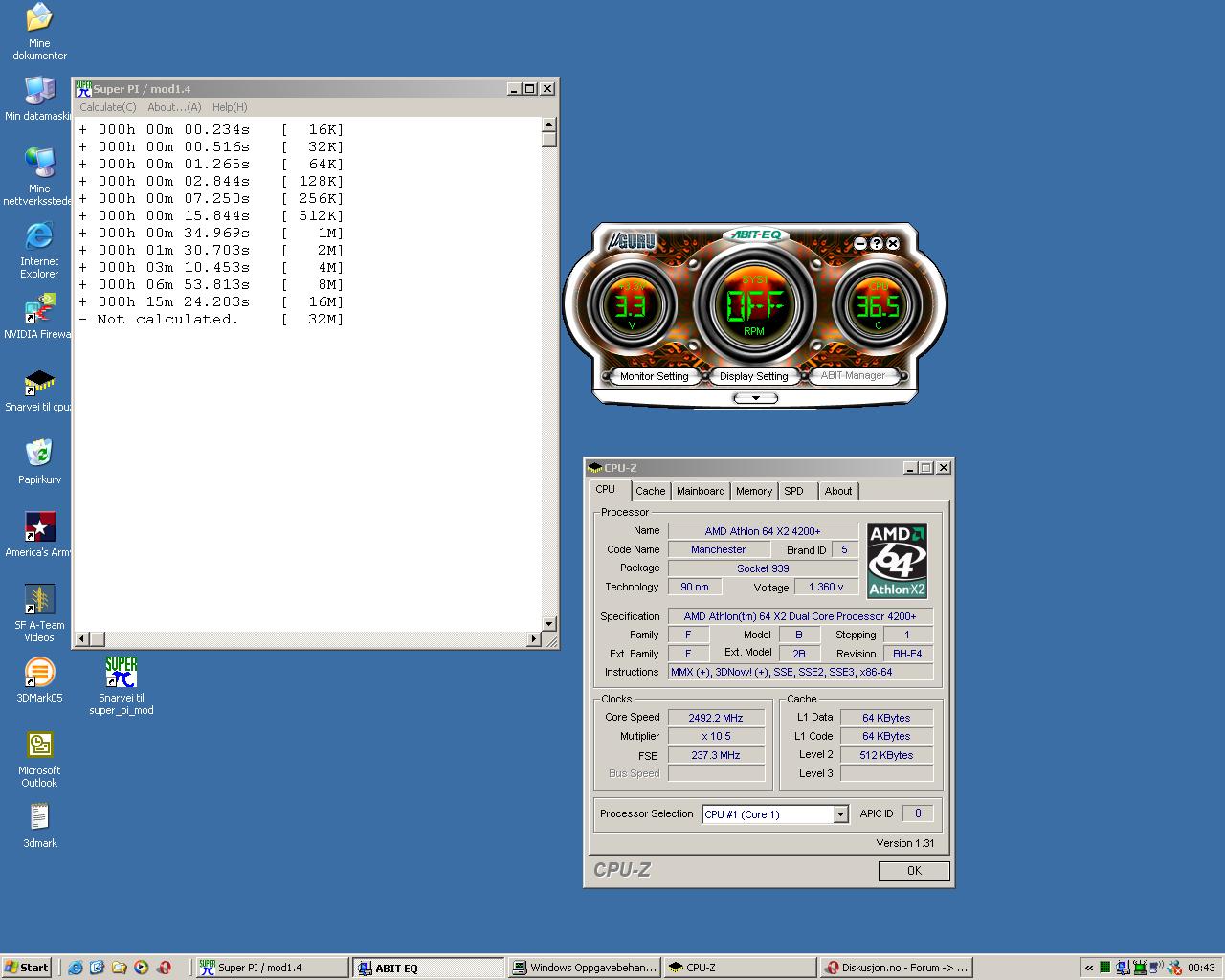Image resolution: width=1225 pixels, height=980 pixels.
Task: Click the Super PI vertical scrollbar up arrow
Action: 549,124
